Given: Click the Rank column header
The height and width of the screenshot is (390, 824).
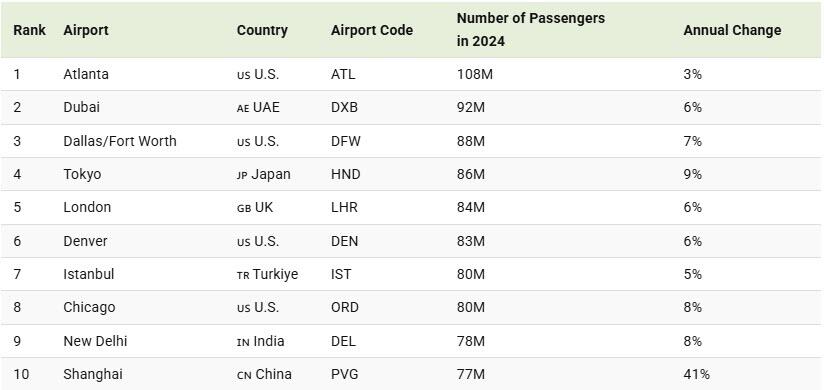Looking at the screenshot, I should coord(29,30).
